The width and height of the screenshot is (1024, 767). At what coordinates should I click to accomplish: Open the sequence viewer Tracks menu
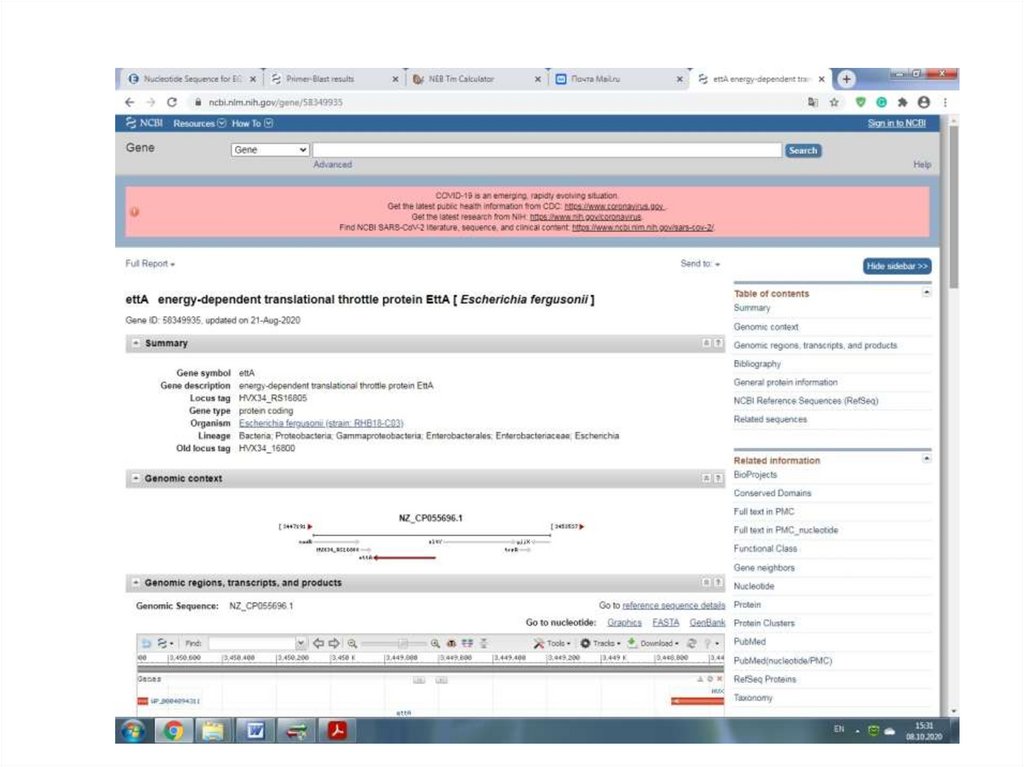point(600,644)
